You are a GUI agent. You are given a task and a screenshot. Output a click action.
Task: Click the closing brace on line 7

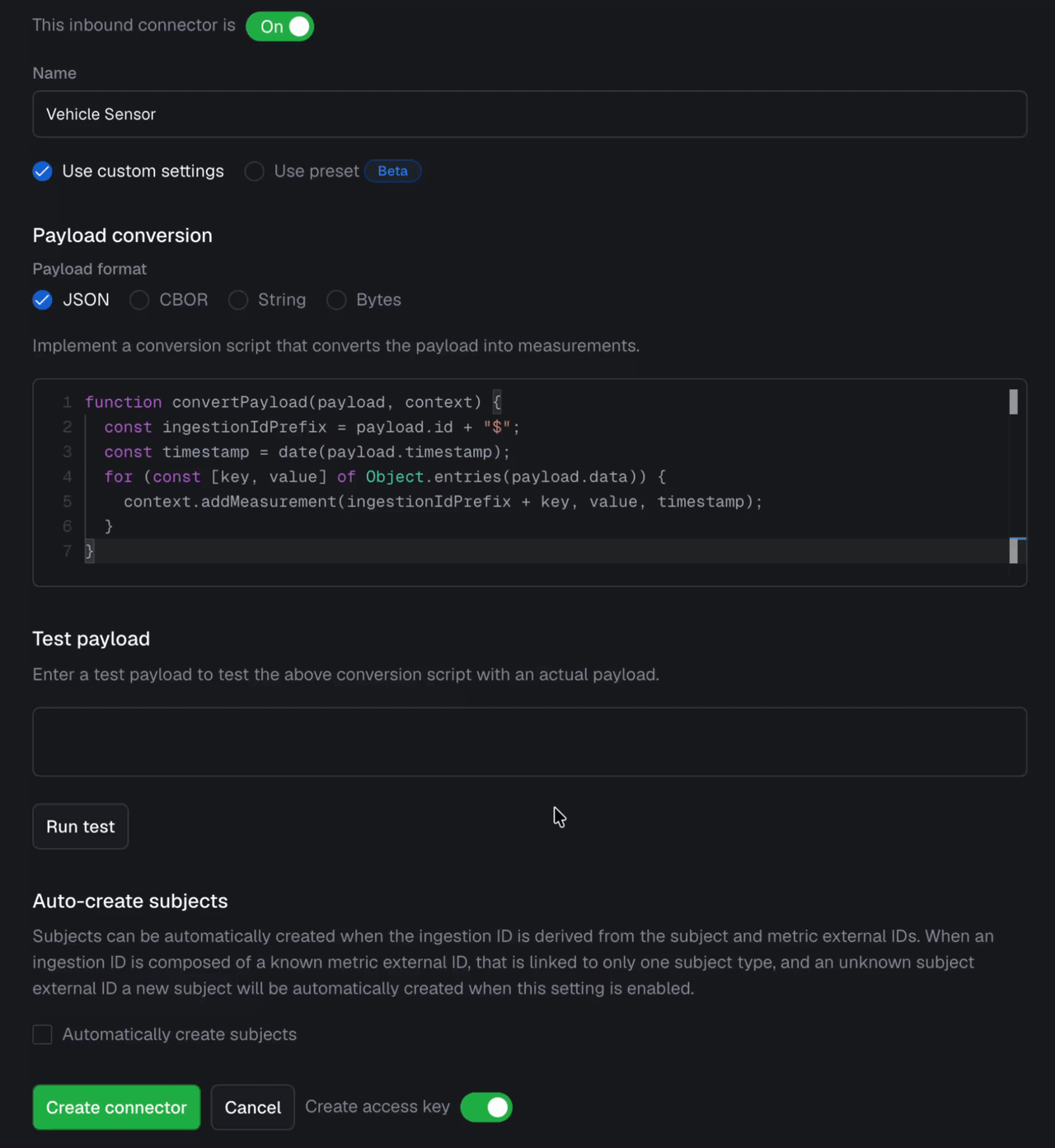[x=90, y=551]
